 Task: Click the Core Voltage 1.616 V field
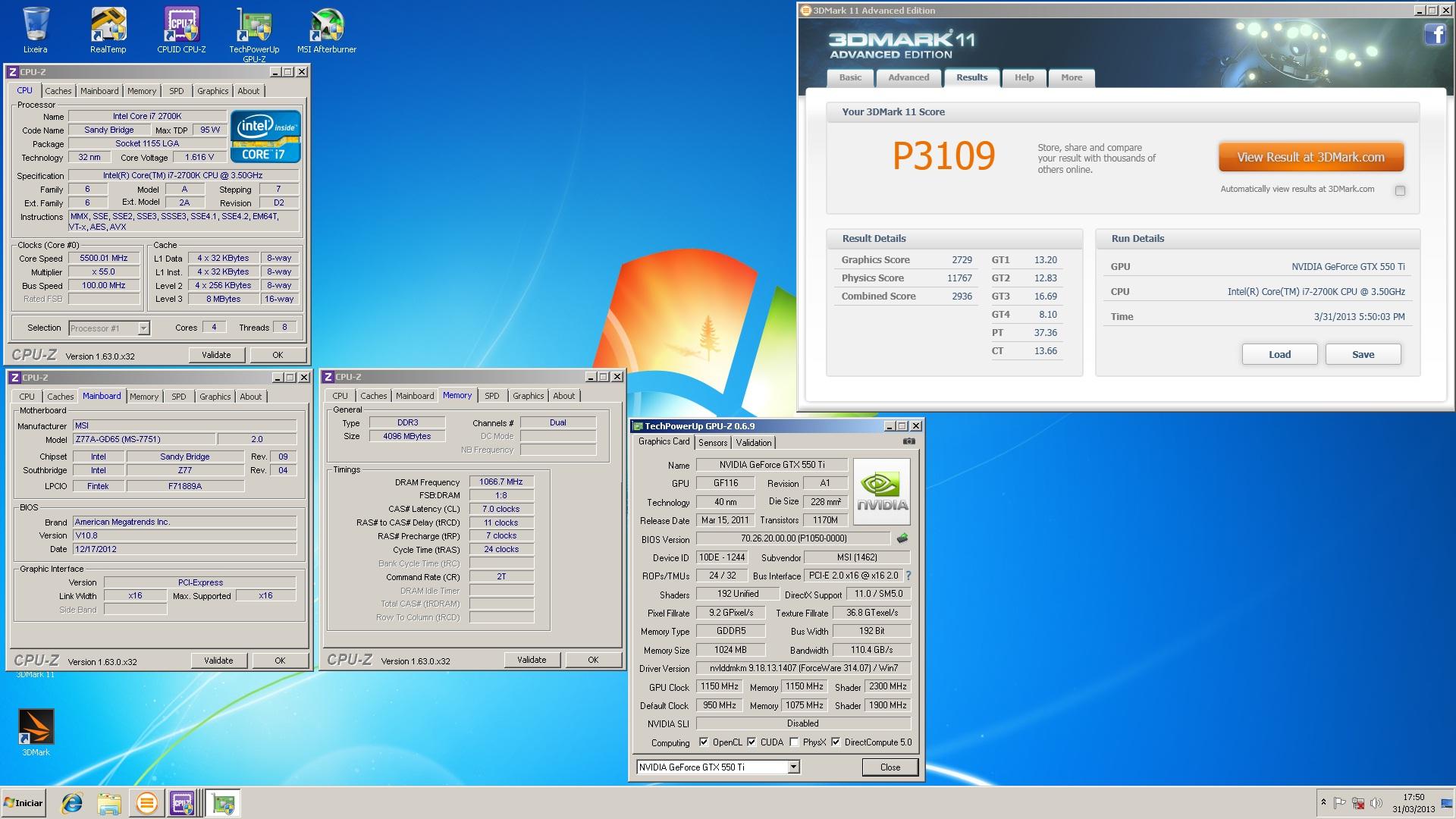point(199,157)
